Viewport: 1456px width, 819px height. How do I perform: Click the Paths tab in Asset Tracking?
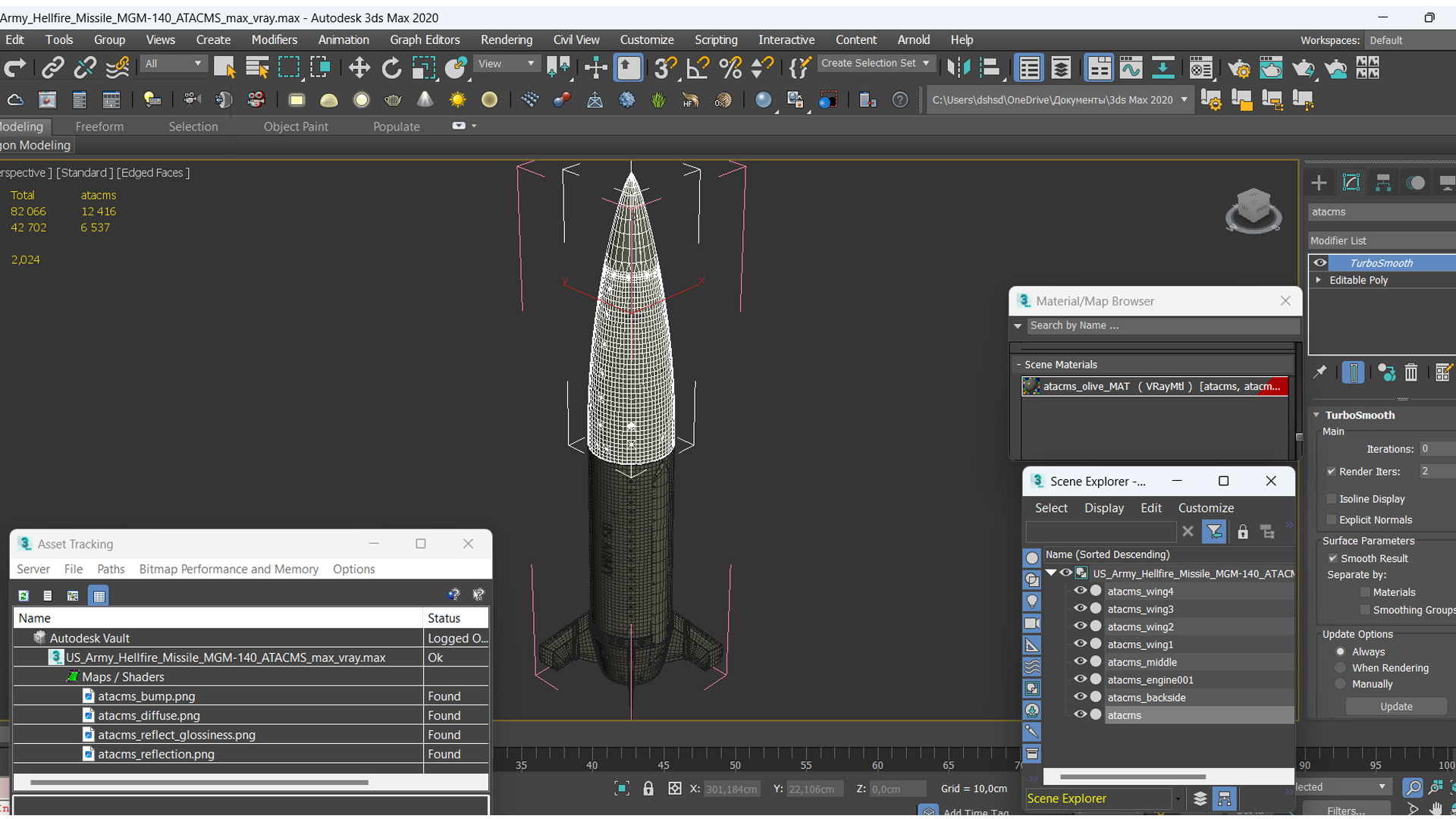[x=111, y=568]
